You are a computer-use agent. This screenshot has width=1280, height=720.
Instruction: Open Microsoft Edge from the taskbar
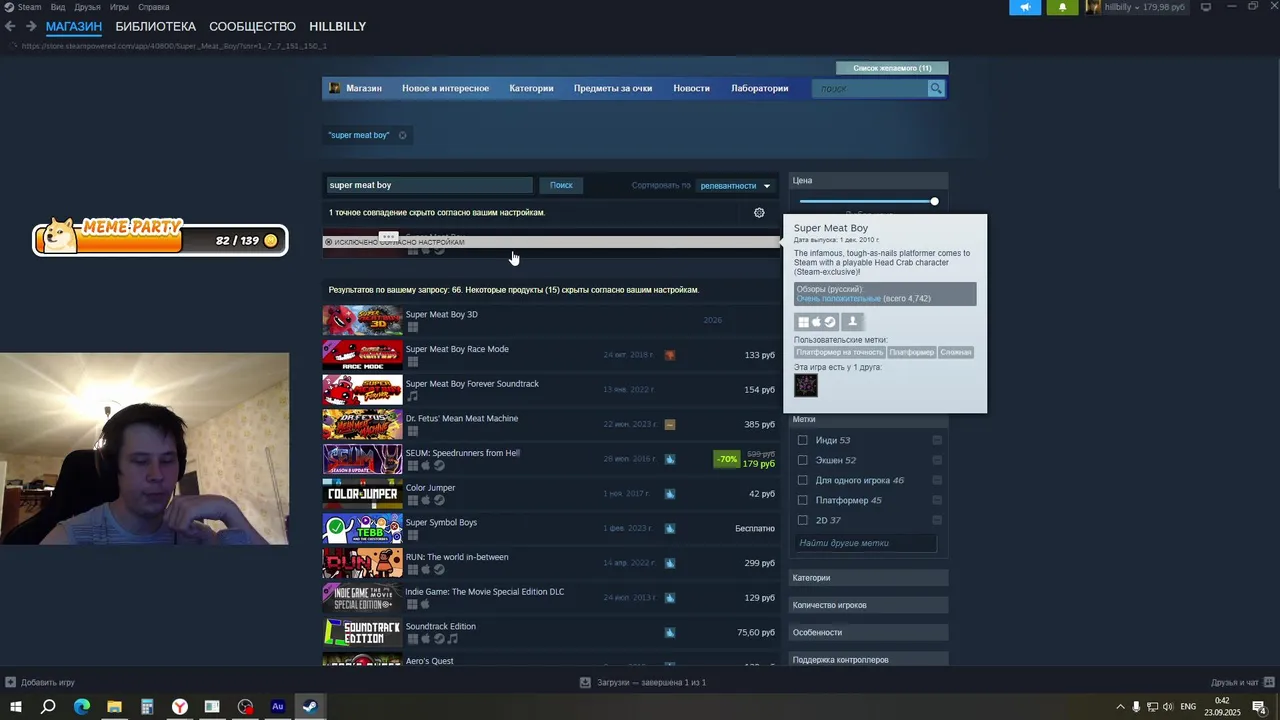click(81, 707)
